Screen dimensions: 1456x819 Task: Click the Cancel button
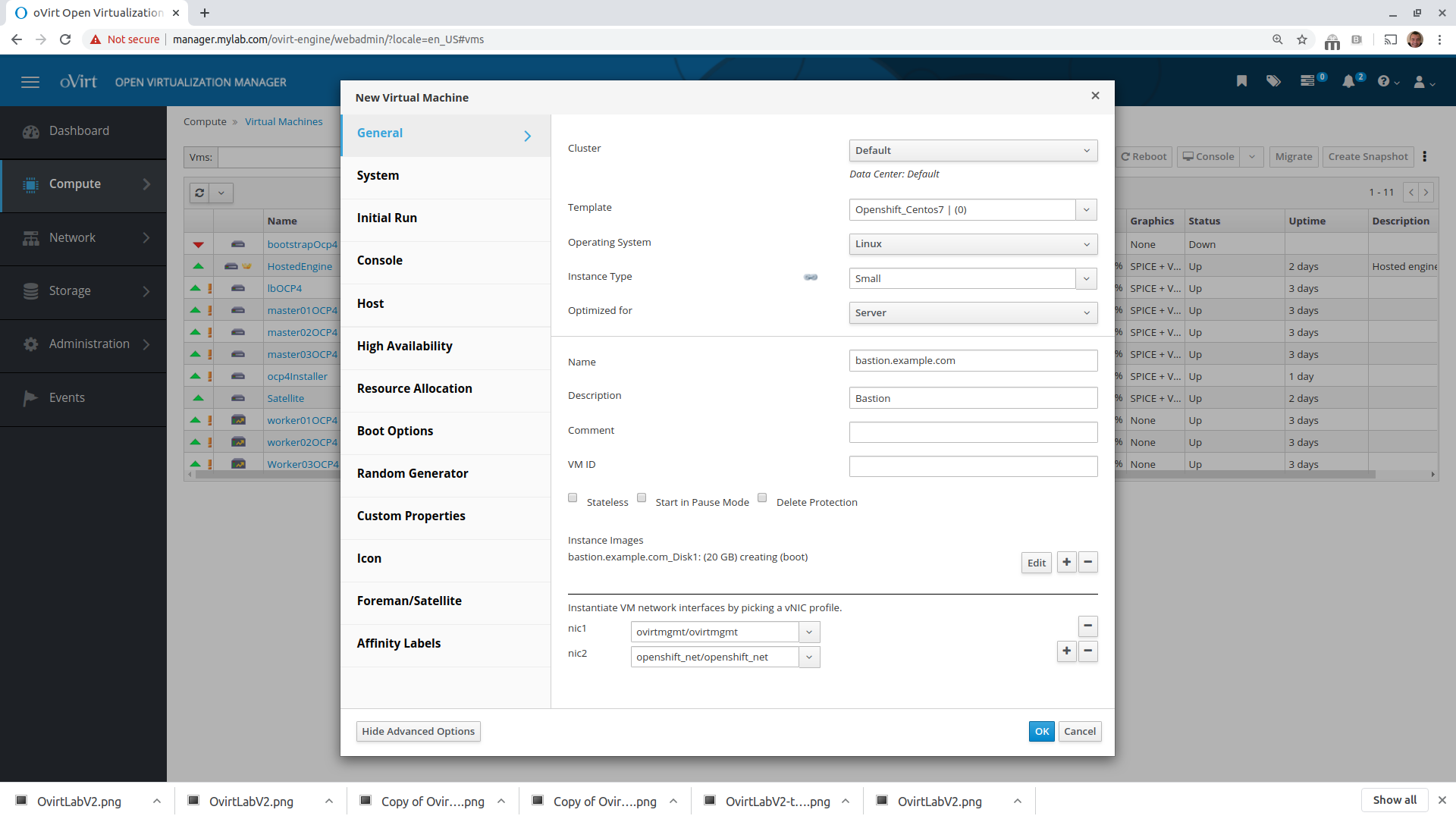click(x=1079, y=731)
